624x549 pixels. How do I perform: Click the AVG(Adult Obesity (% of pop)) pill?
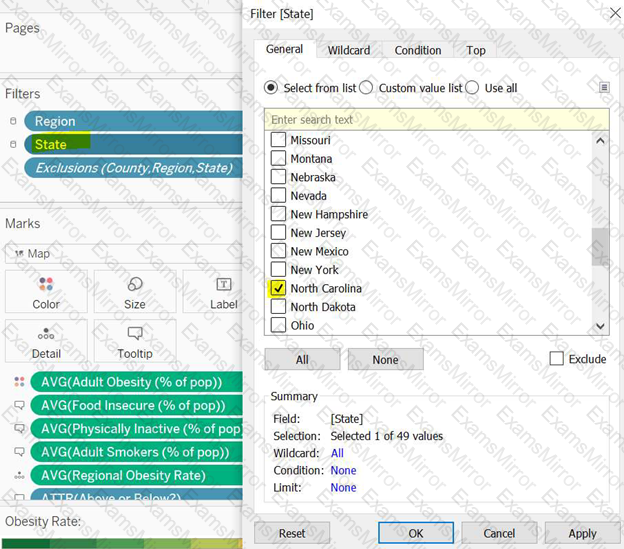click(x=136, y=382)
